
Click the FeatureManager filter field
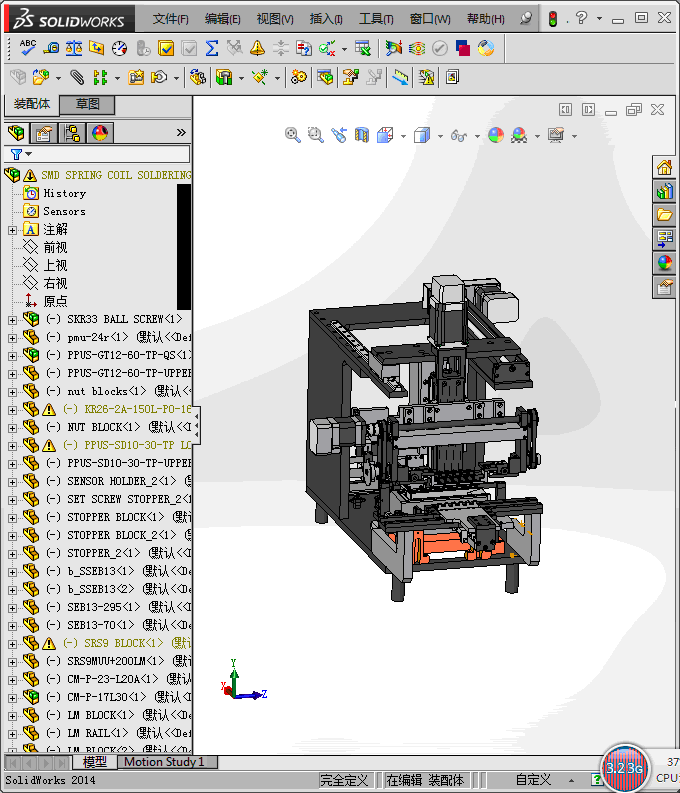97,154
